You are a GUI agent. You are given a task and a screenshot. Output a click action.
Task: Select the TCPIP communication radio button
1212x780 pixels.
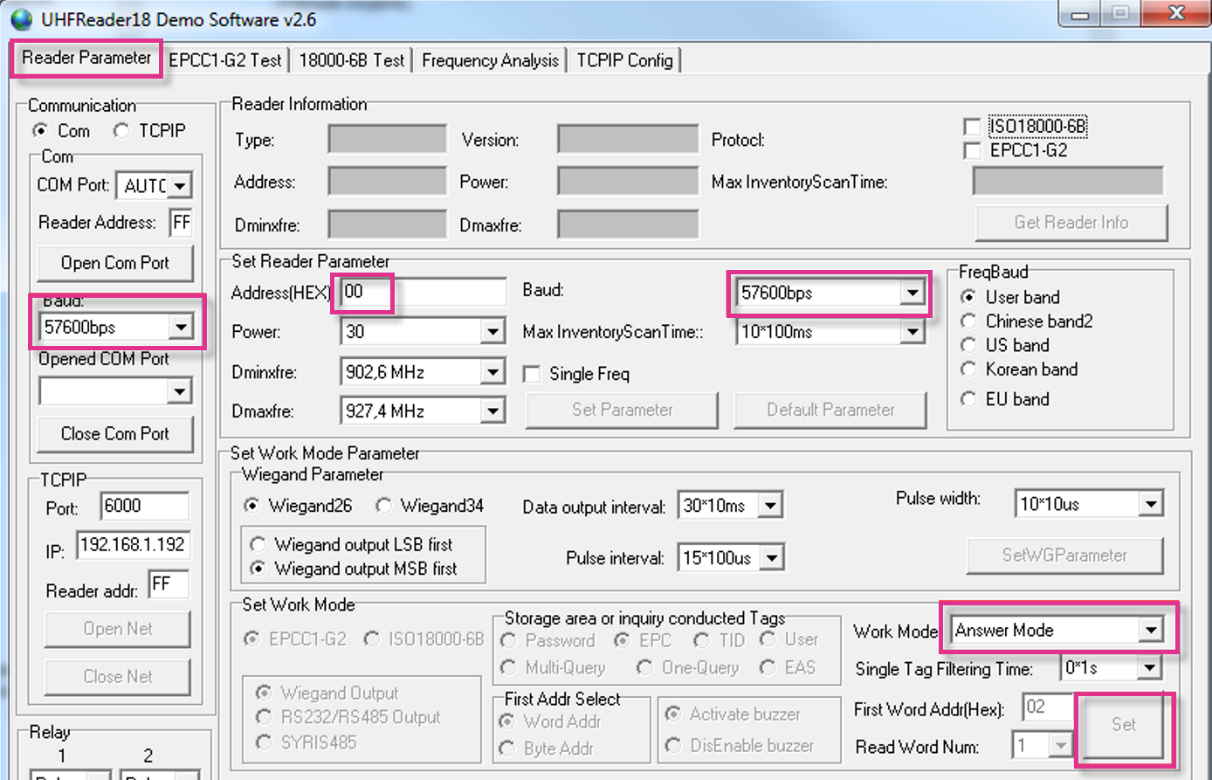[121, 131]
